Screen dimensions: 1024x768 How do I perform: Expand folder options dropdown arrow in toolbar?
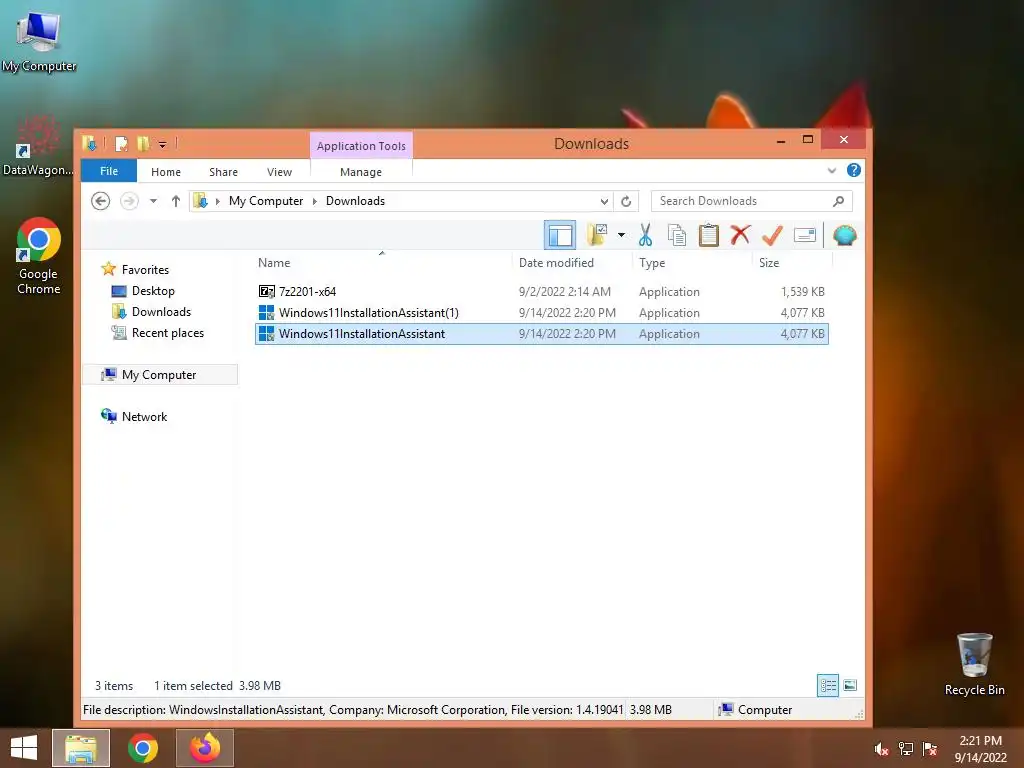coord(621,235)
